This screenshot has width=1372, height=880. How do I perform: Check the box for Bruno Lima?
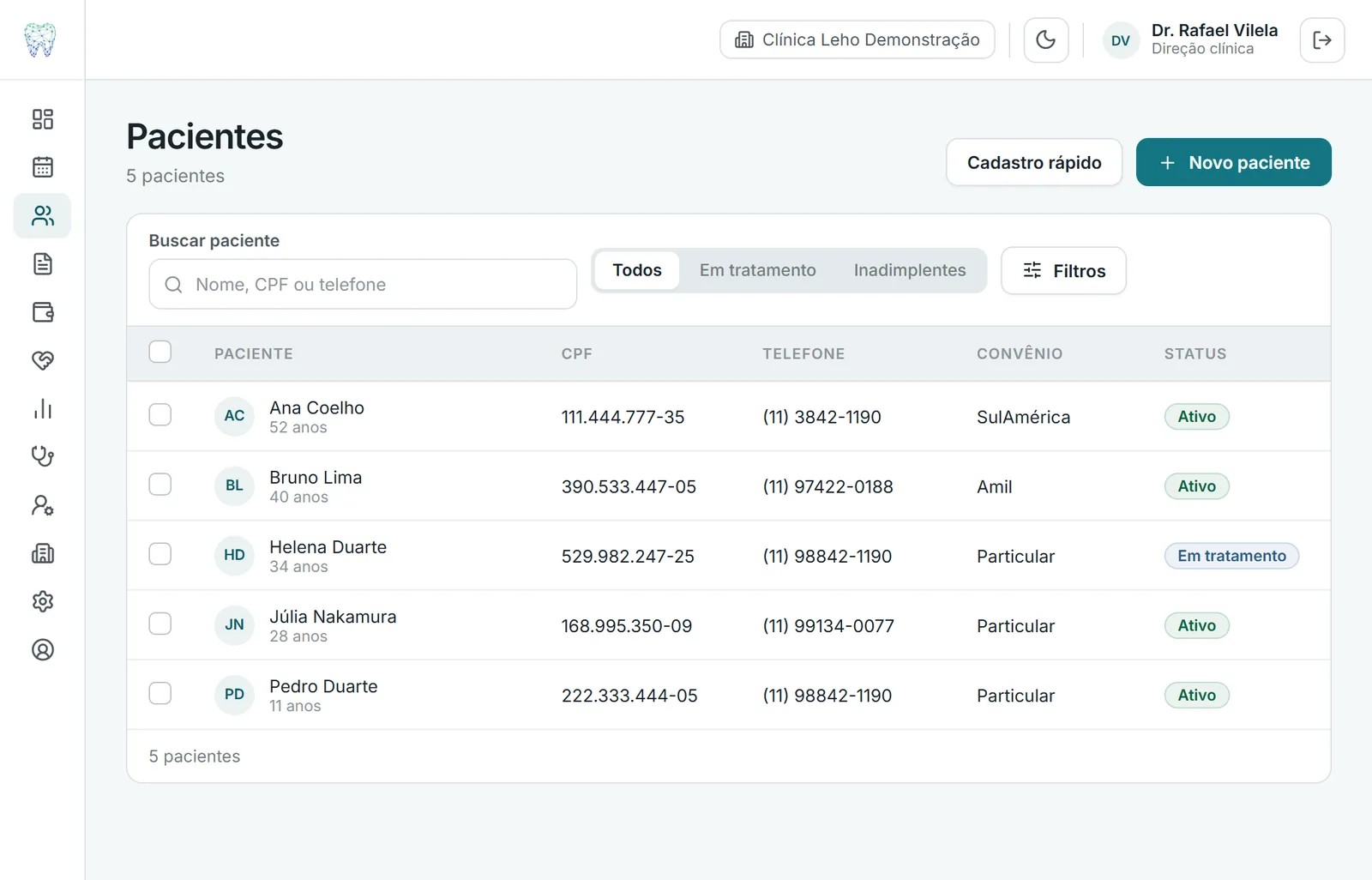160,485
